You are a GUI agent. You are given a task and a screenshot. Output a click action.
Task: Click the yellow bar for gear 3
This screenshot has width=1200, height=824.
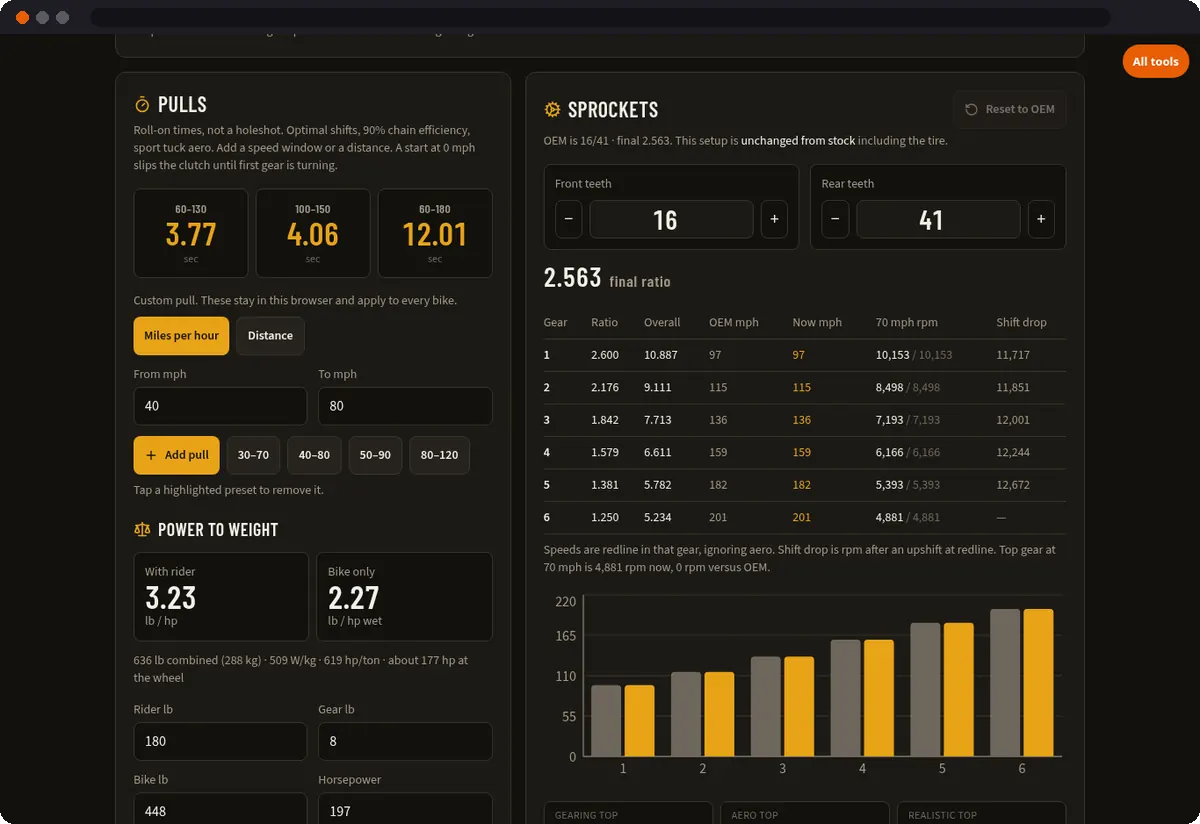coord(799,707)
